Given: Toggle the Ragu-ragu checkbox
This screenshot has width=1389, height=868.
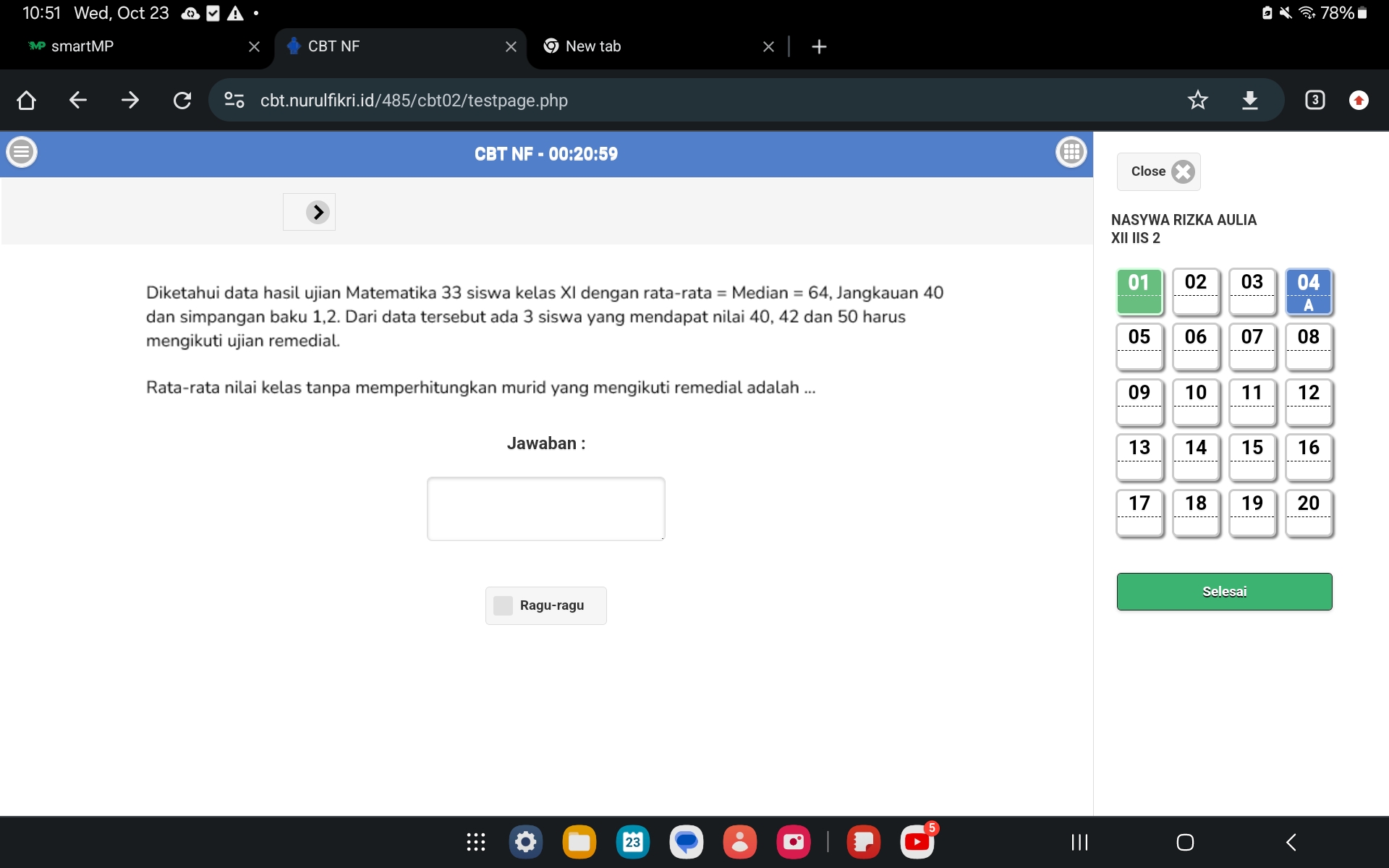Looking at the screenshot, I should (501, 604).
